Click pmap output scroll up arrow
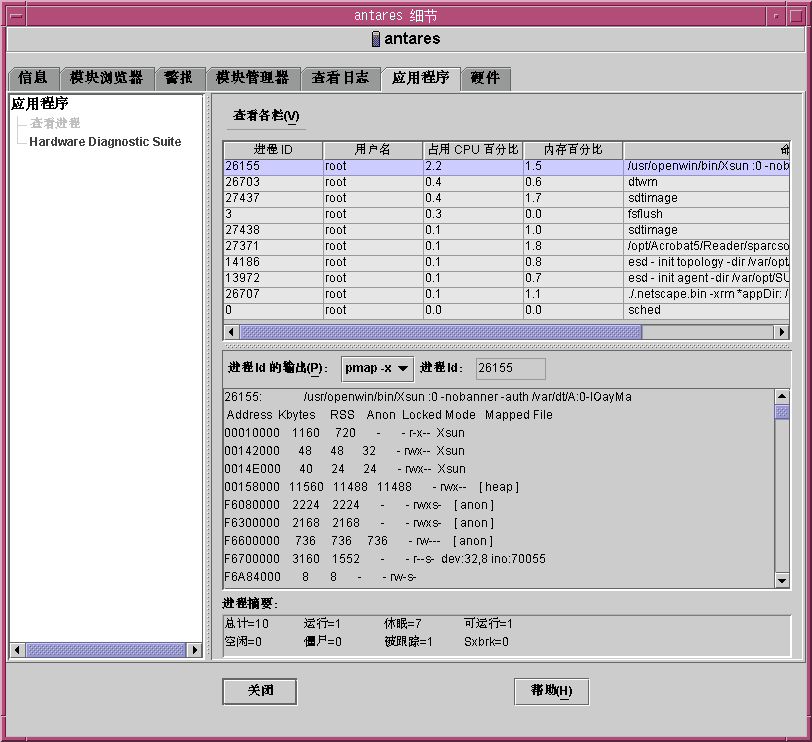This screenshot has height=742, width=812. tap(782, 397)
